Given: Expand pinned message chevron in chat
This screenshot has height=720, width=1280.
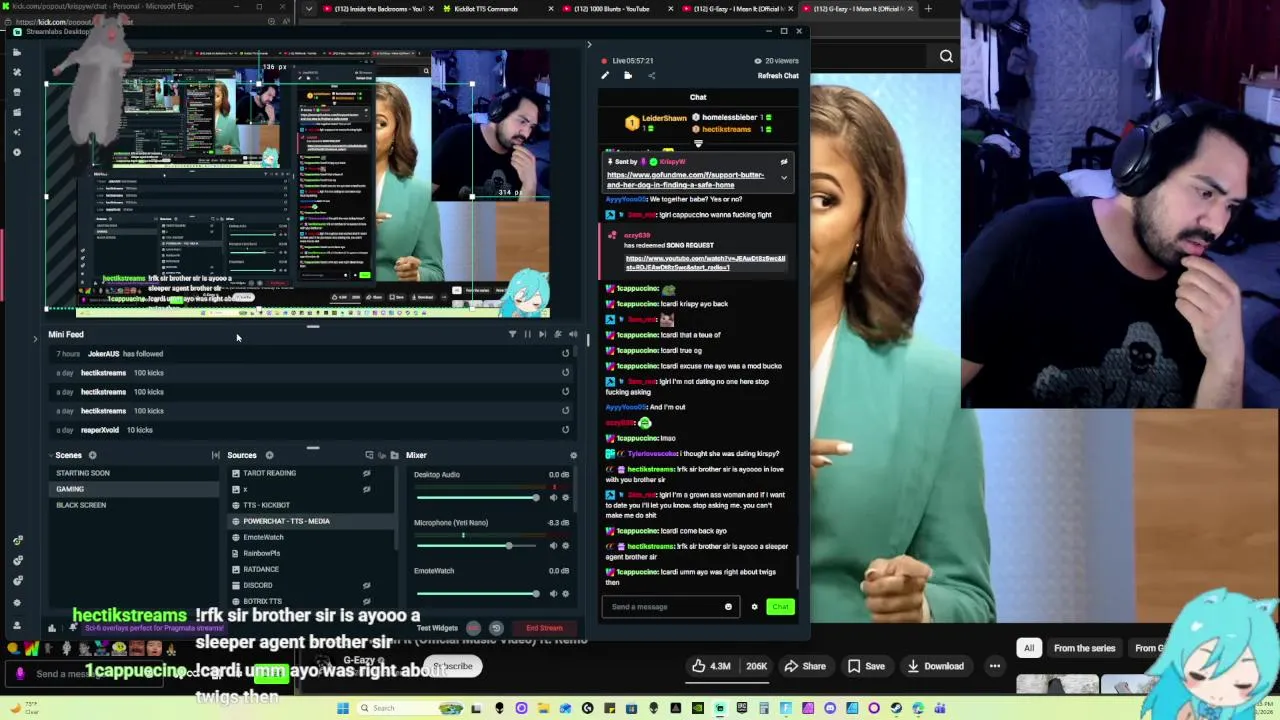Looking at the screenshot, I should coord(784,178).
